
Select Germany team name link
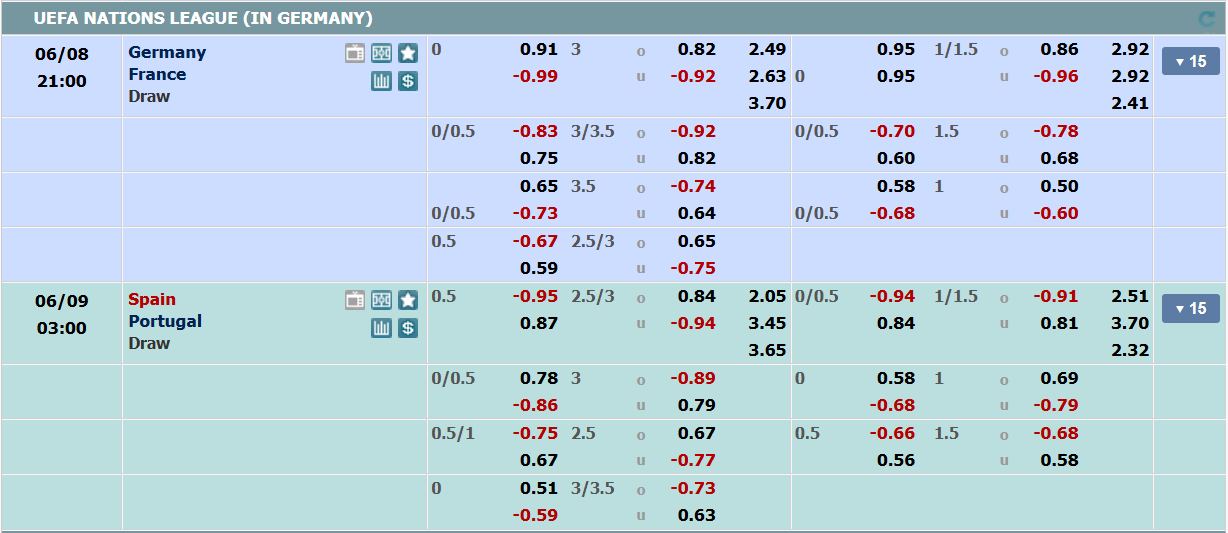pos(167,52)
